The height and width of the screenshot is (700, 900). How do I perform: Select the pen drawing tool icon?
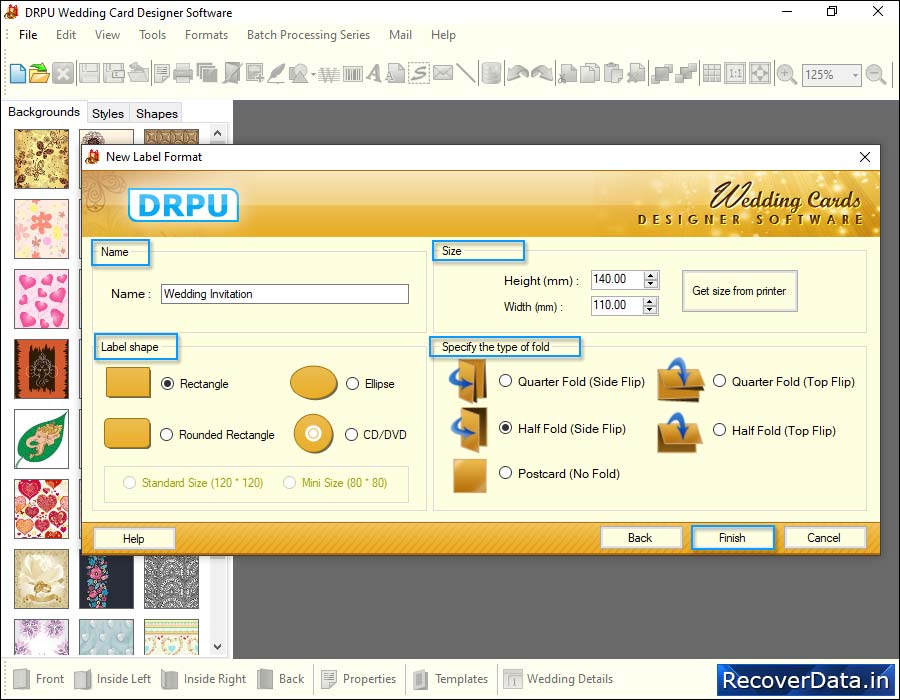click(276, 74)
